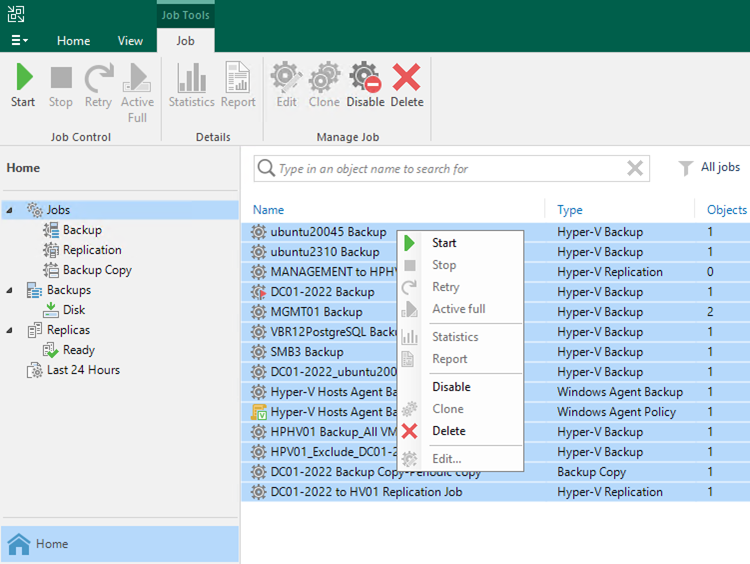Choose Delete in the context menu
Image resolution: width=750 pixels, height=564 pixels.
coord(448,431)
